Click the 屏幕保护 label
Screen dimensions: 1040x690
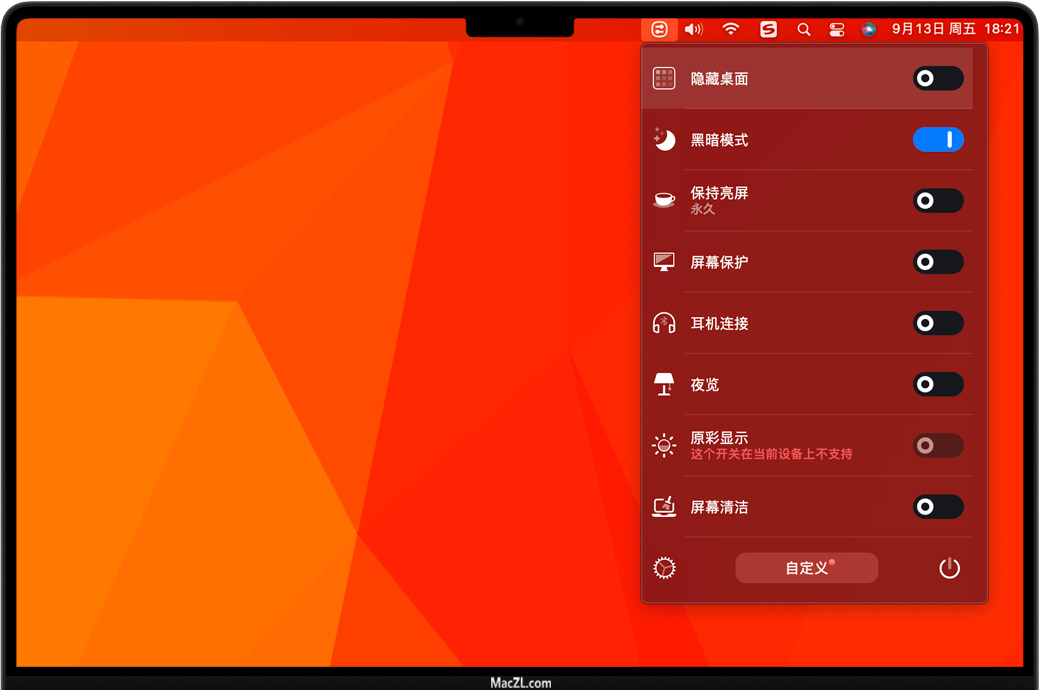click(719, 262)
